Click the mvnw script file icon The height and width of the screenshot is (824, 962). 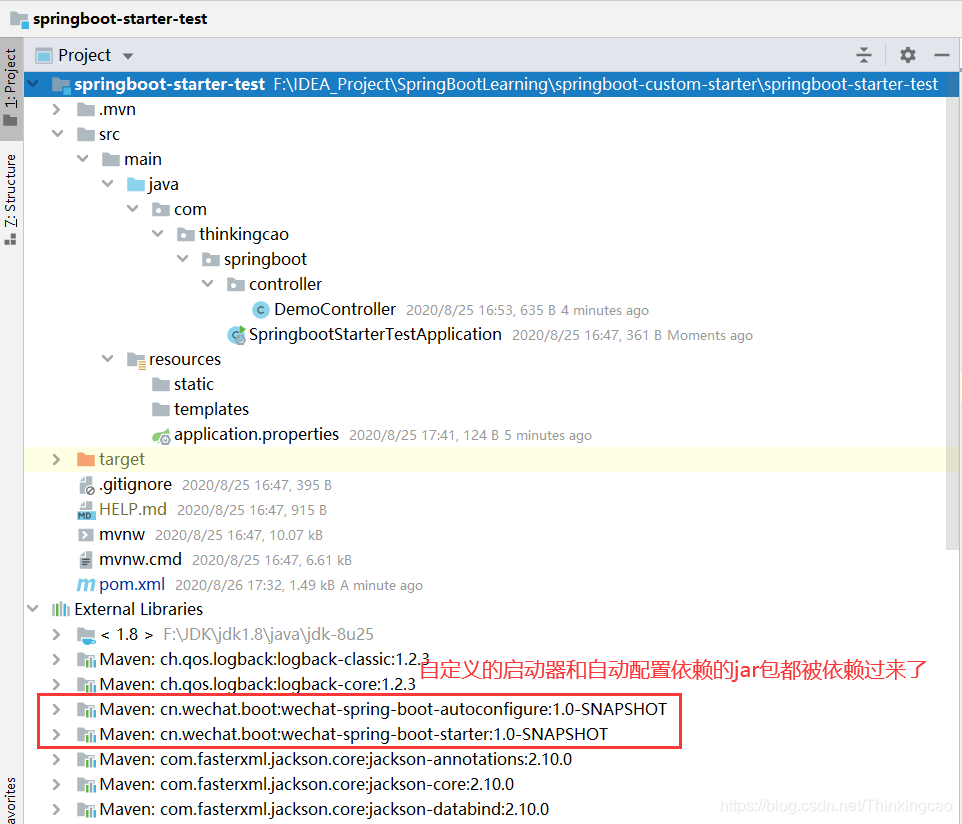(86, 535)
